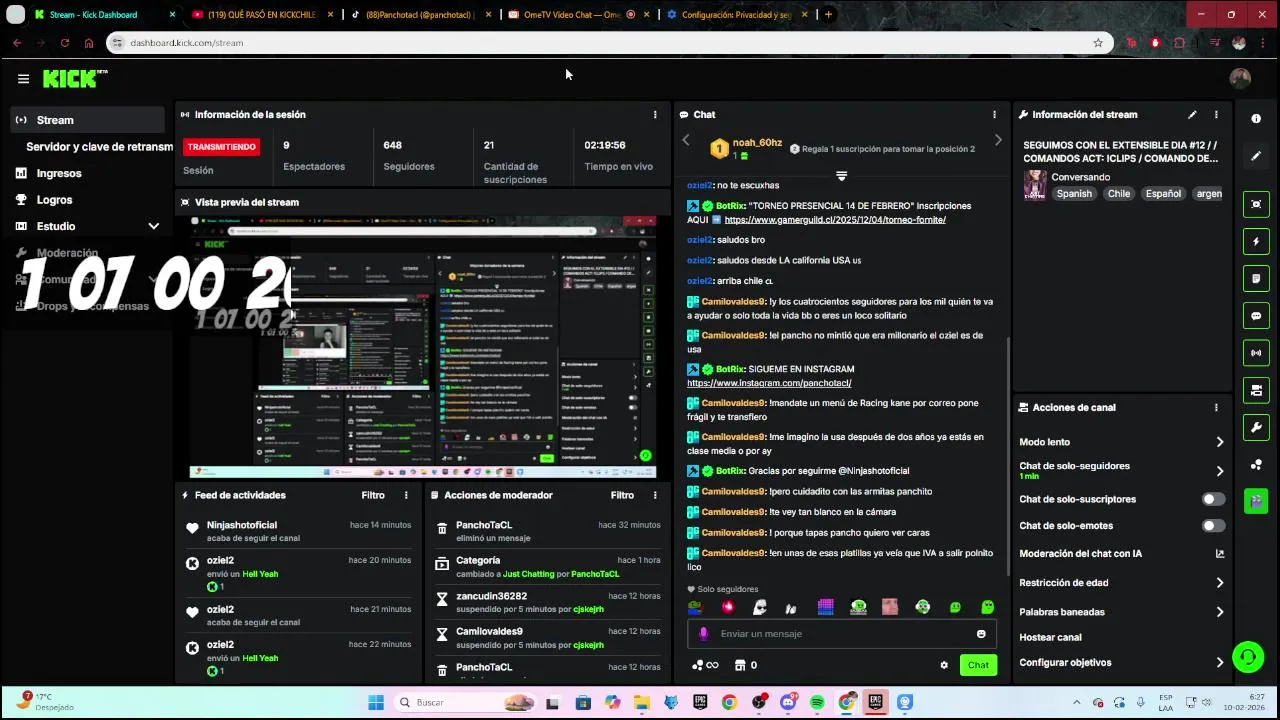This screenshot has height=720, width=1280.
Task: Open Información de la sesión options menu
Action: (x=655, y=115)
